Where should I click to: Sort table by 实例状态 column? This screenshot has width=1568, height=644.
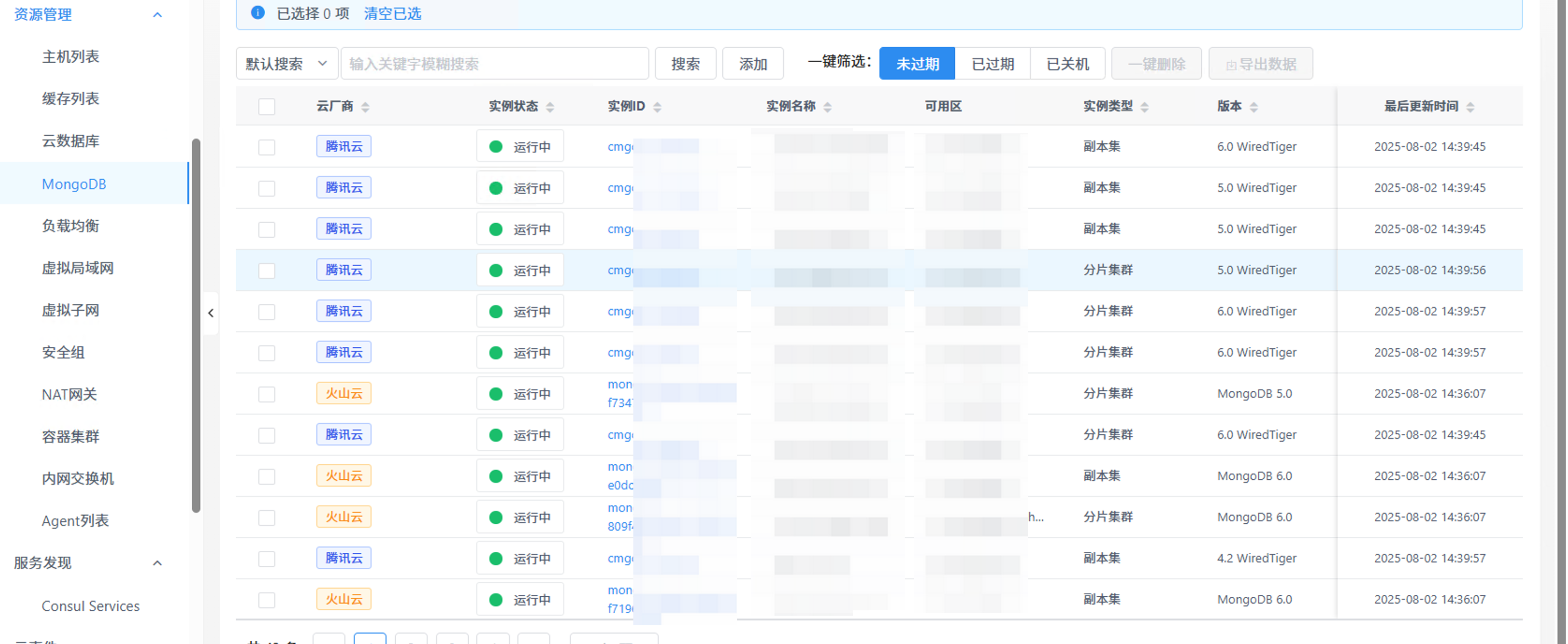[x=550, y=107]
